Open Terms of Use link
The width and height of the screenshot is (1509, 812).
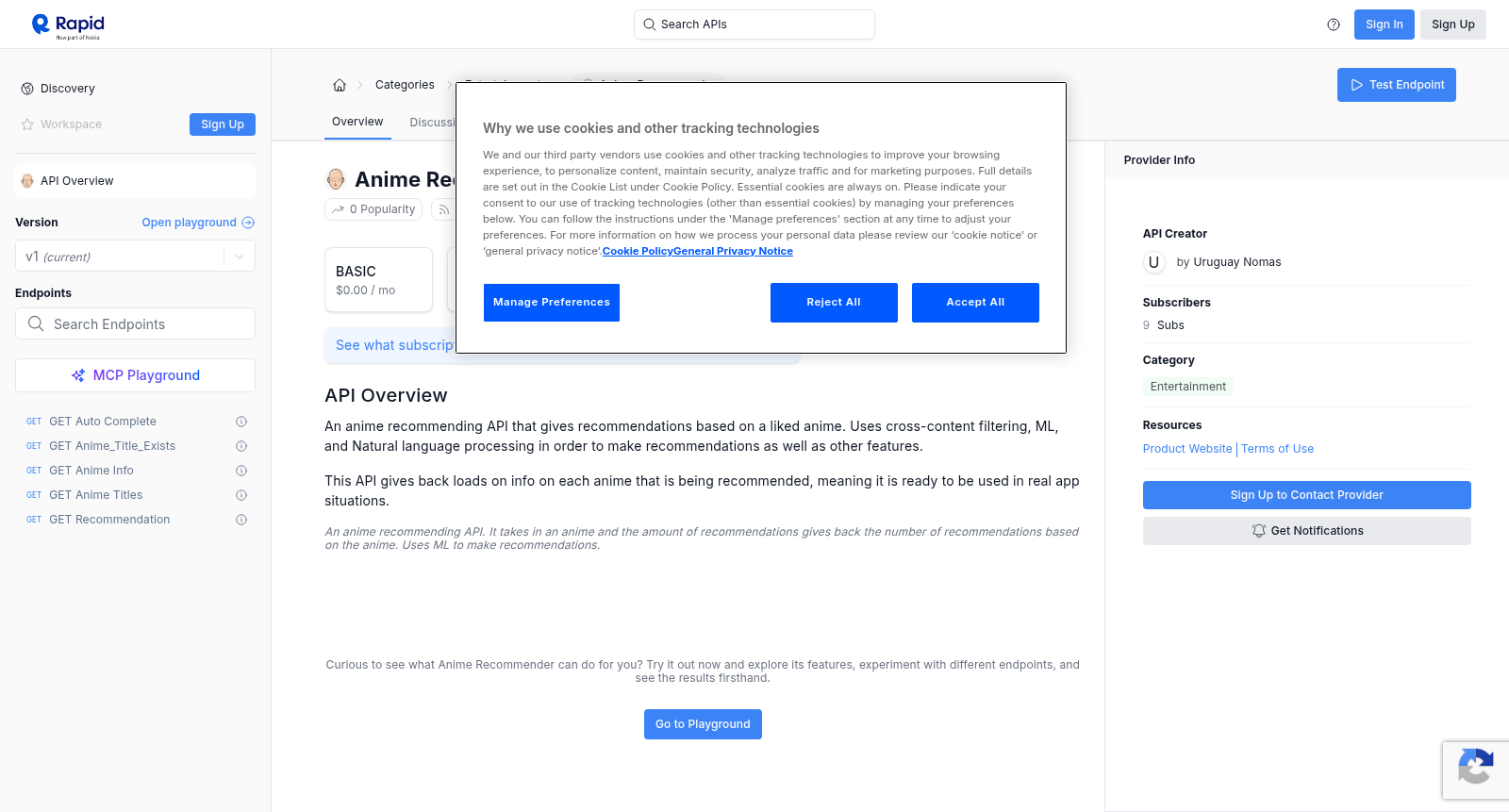[x=1277, y=449]
